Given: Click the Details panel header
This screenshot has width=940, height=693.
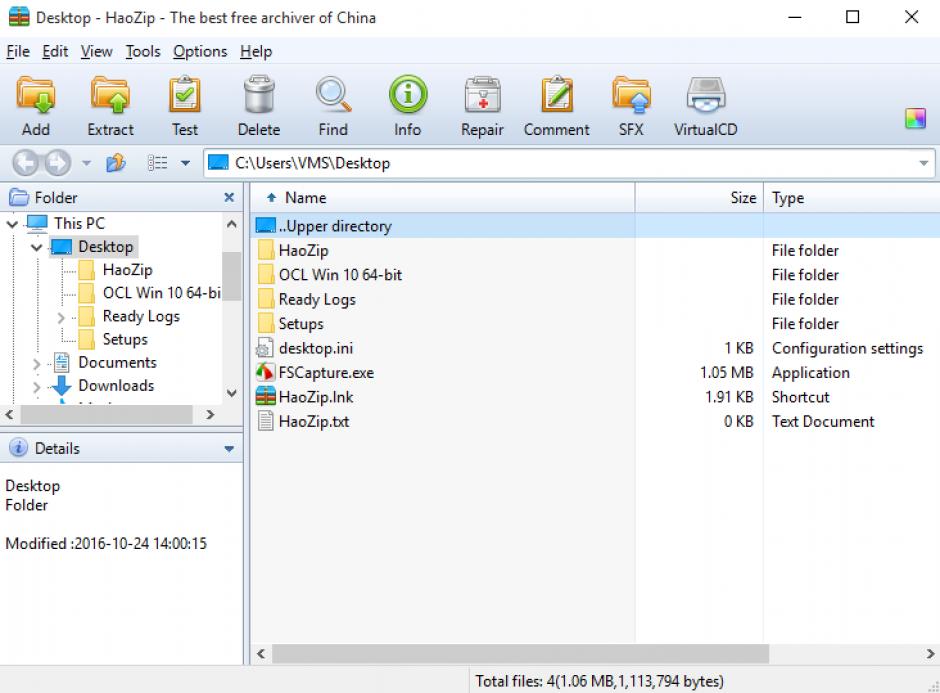Looking at the screenshot, I should tap(121, 448).
